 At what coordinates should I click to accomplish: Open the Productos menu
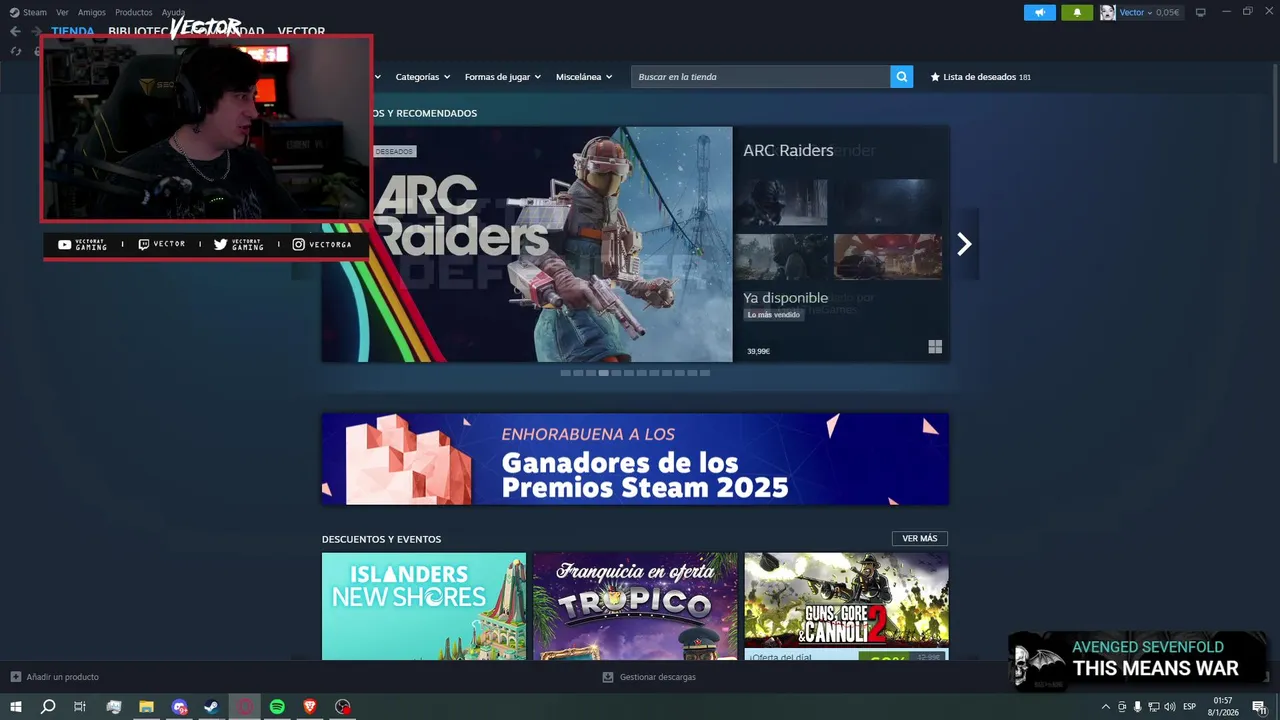134,13
